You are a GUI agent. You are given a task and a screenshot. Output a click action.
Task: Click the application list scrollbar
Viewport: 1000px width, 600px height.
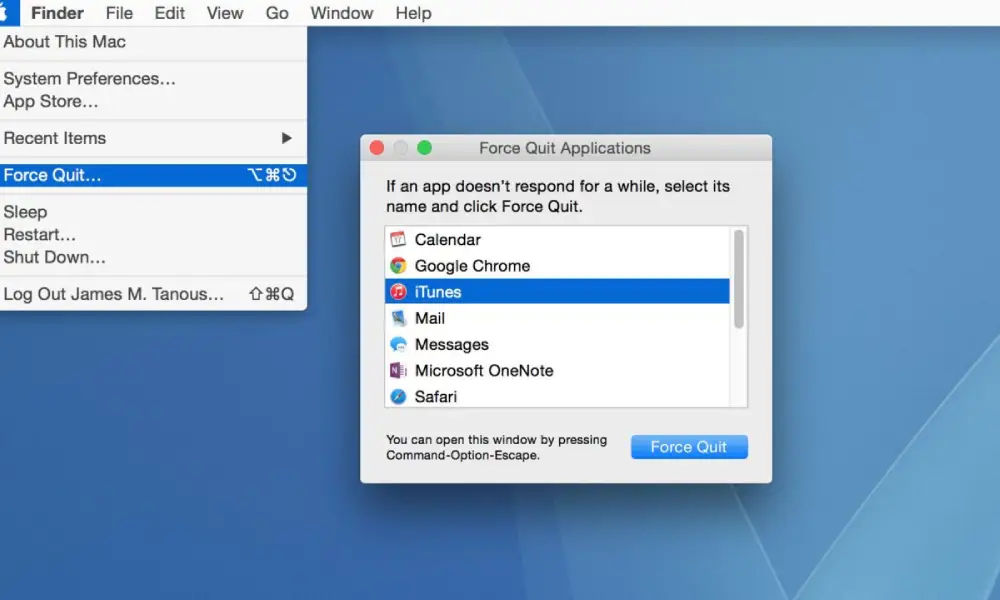tap(739, 279)
